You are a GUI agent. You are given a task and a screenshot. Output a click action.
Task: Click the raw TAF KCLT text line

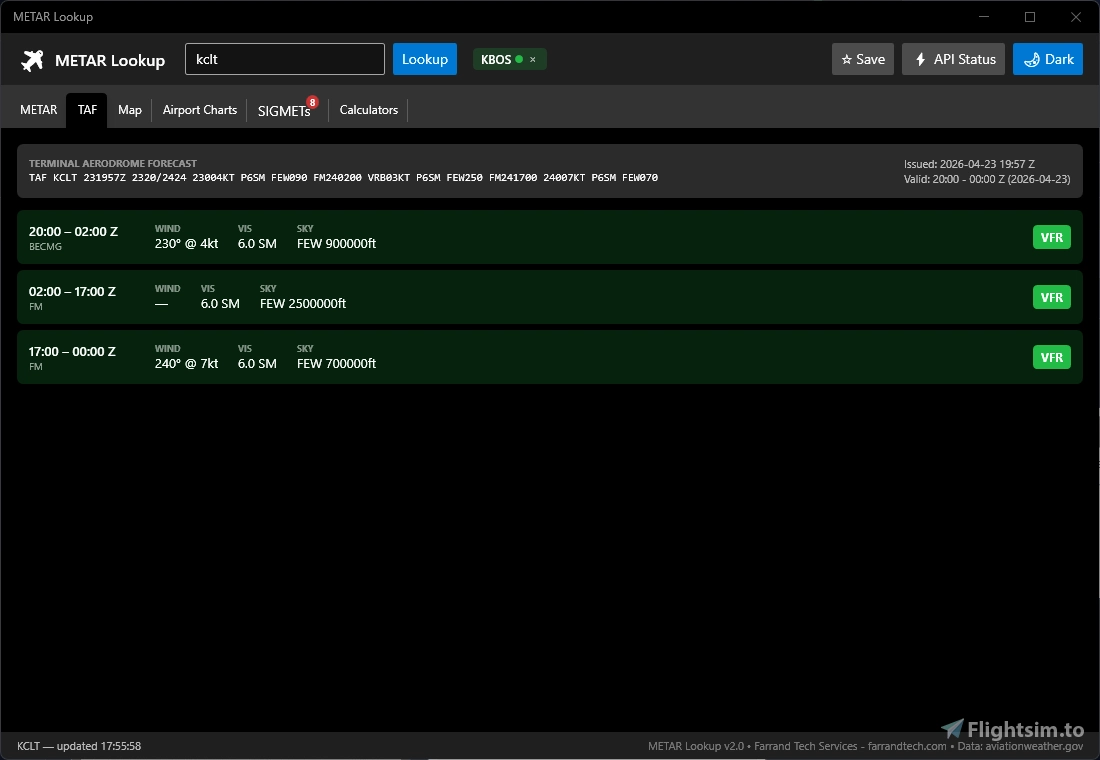tap(343, 178)
